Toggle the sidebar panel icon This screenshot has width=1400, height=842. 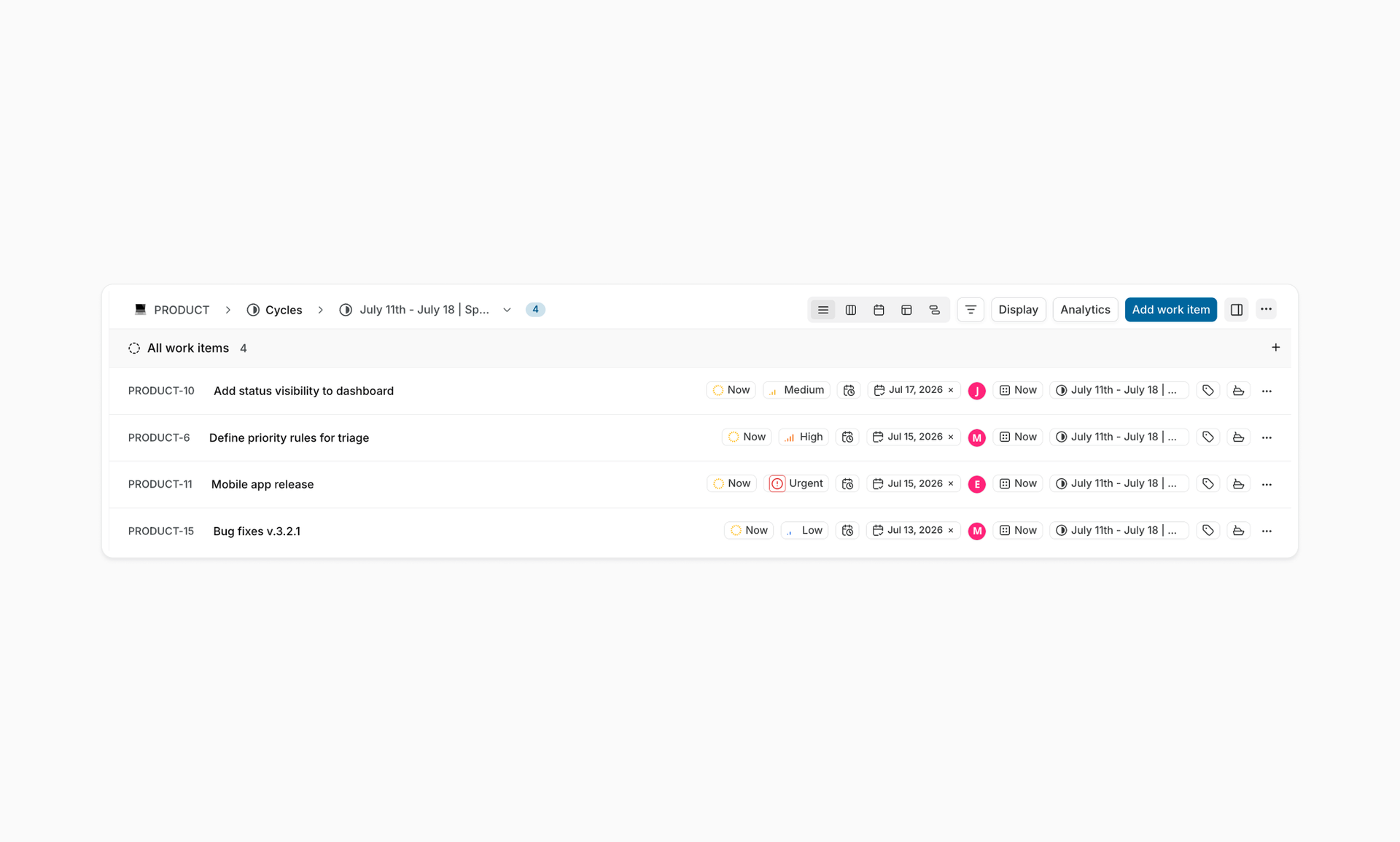pos(1237,310)
